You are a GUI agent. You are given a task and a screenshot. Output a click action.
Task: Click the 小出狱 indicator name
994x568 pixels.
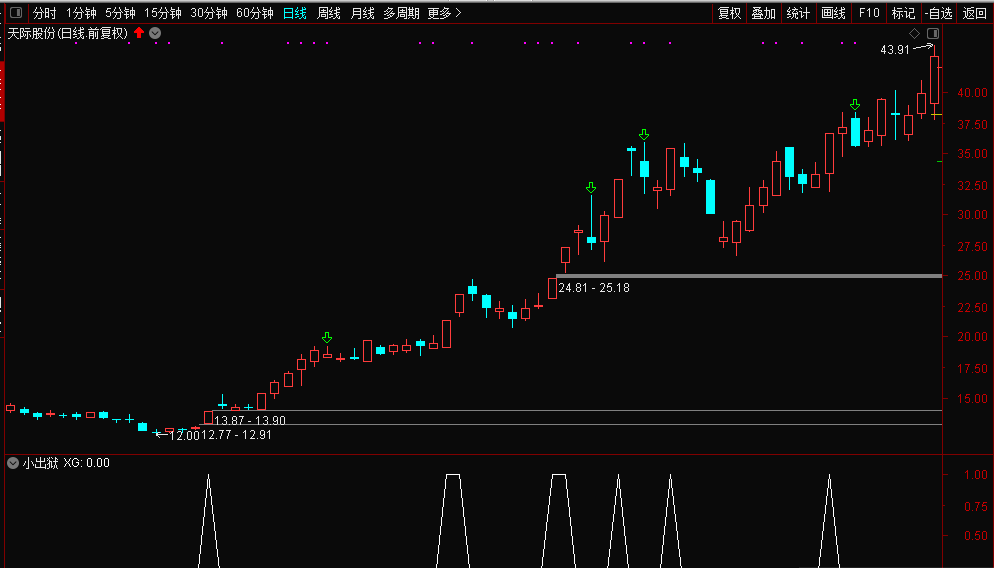(41, 463)
